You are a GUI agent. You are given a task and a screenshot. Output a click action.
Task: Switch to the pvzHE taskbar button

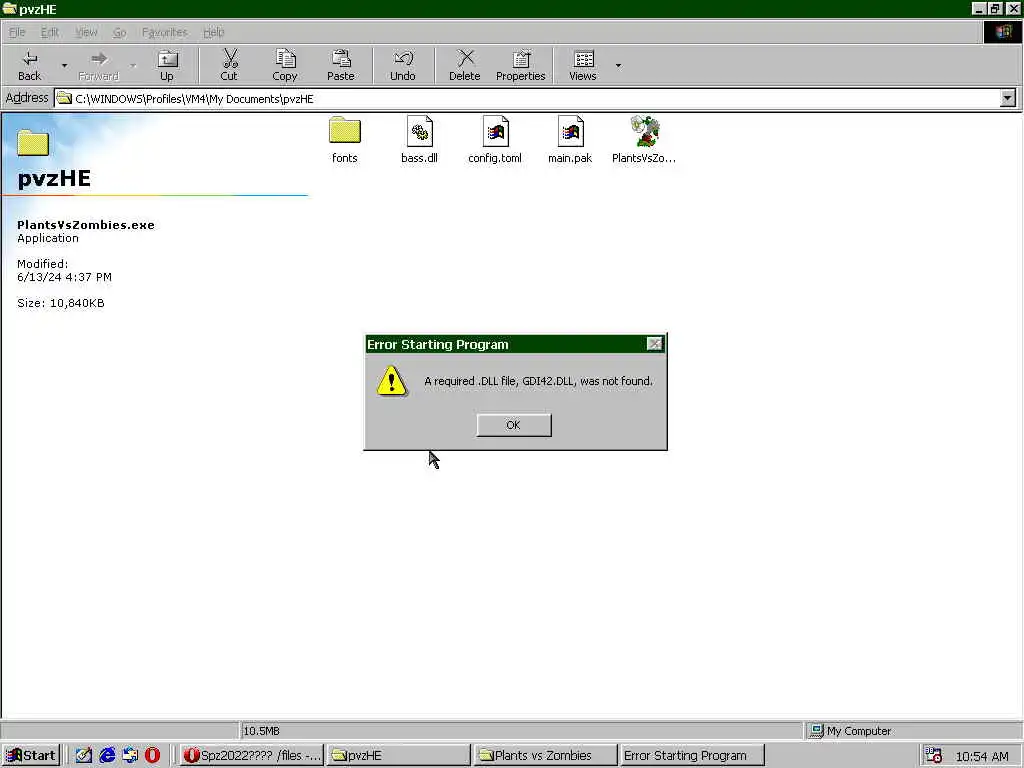[398, 756]
